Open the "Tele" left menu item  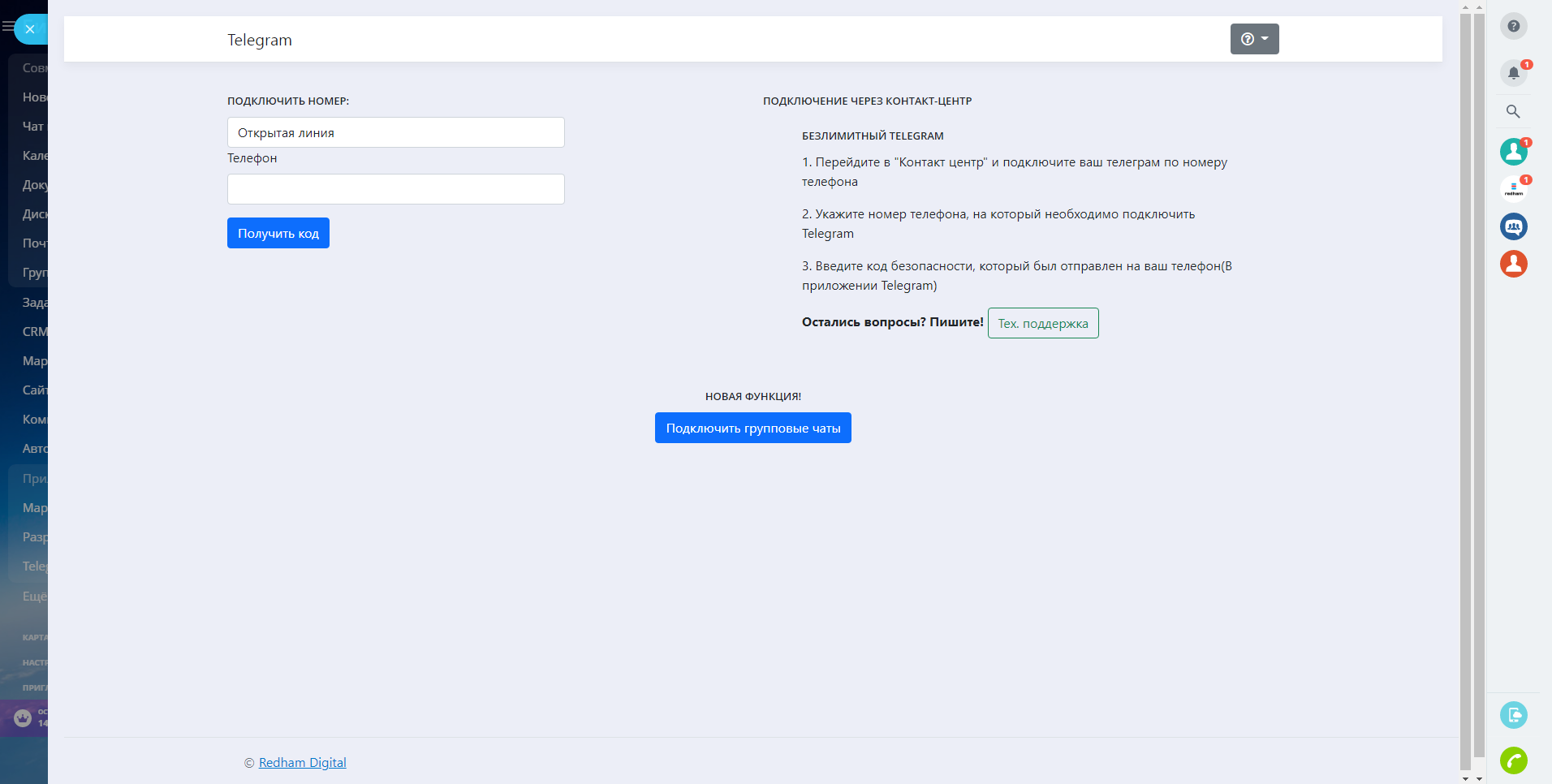click(35, 566)
